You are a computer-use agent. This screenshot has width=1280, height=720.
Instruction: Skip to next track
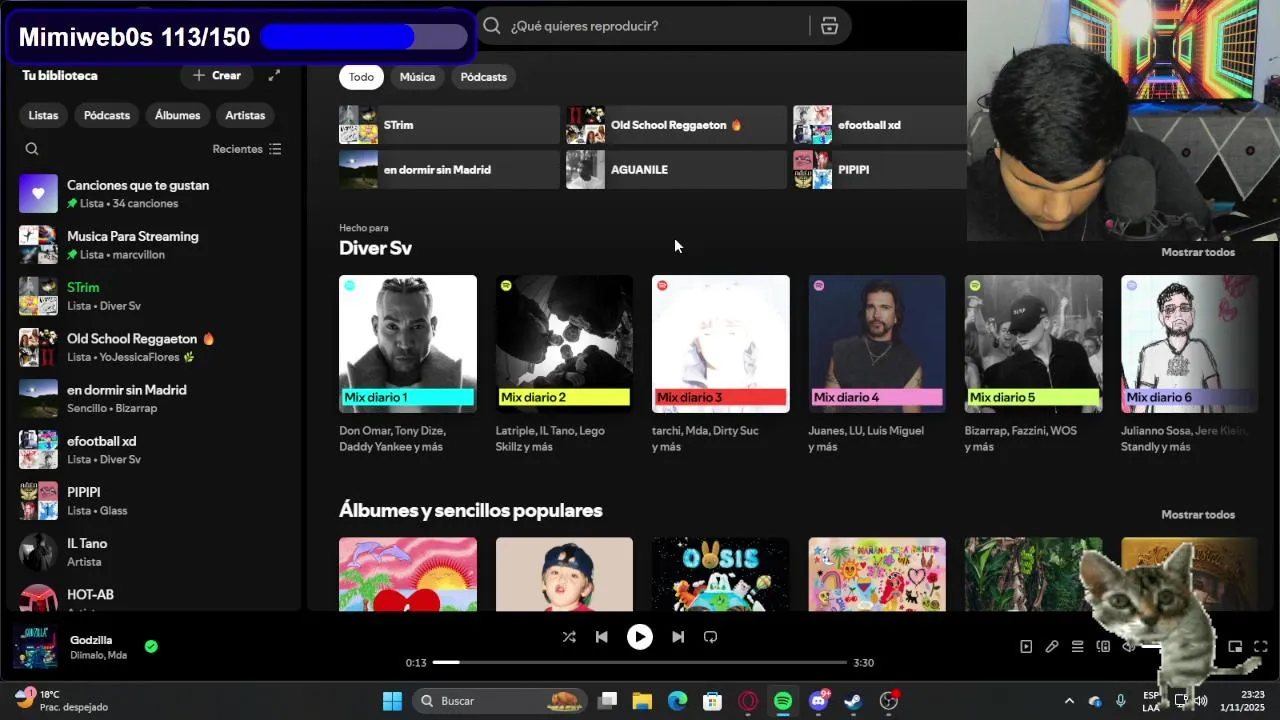678,637
